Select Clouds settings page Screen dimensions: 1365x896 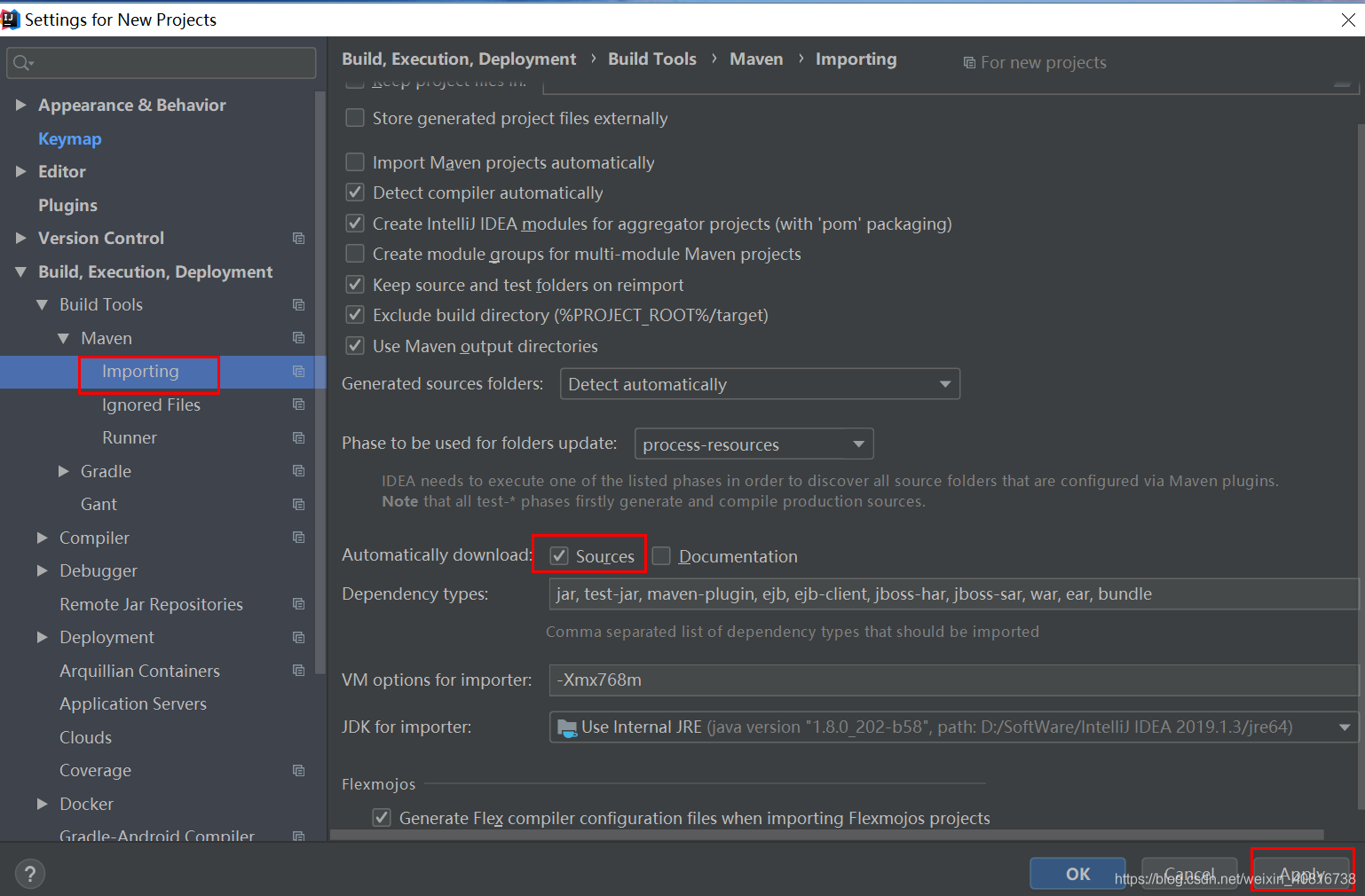(x=85, y=737)
